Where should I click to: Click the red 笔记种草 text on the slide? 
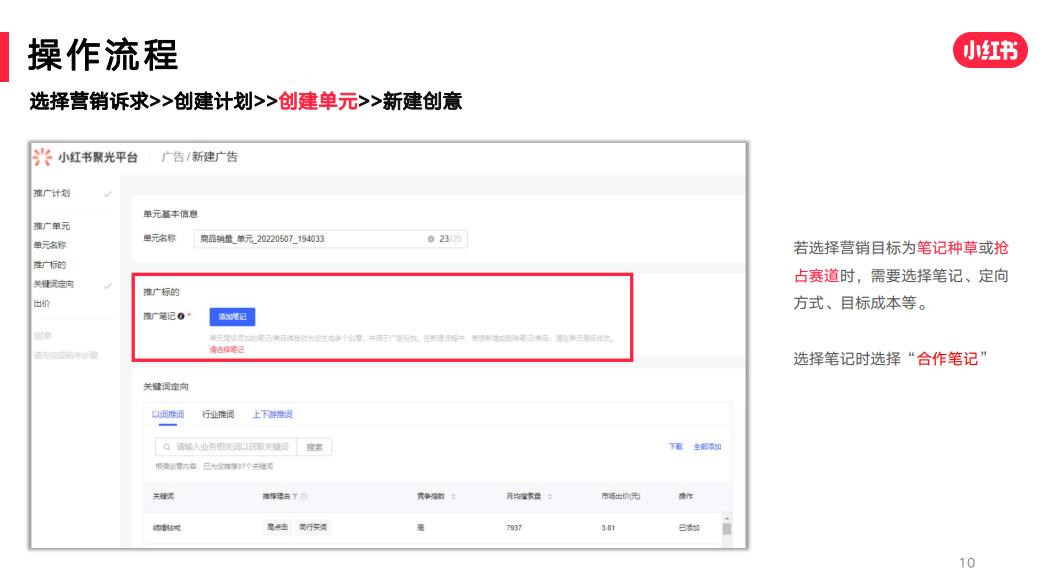(947, 248)
